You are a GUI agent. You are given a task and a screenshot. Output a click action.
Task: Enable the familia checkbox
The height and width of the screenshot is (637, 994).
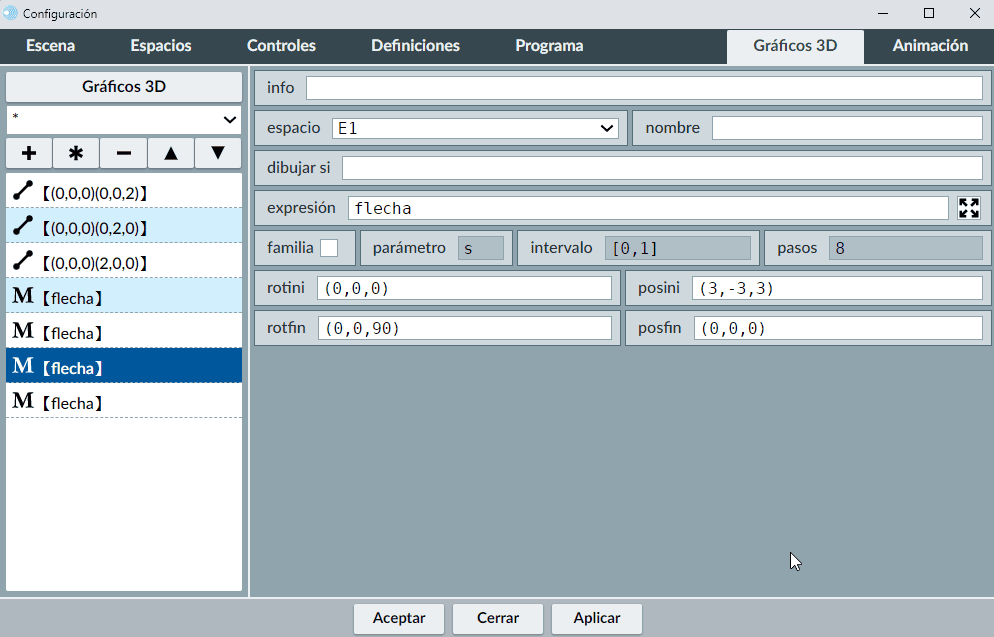pos(329,248)
